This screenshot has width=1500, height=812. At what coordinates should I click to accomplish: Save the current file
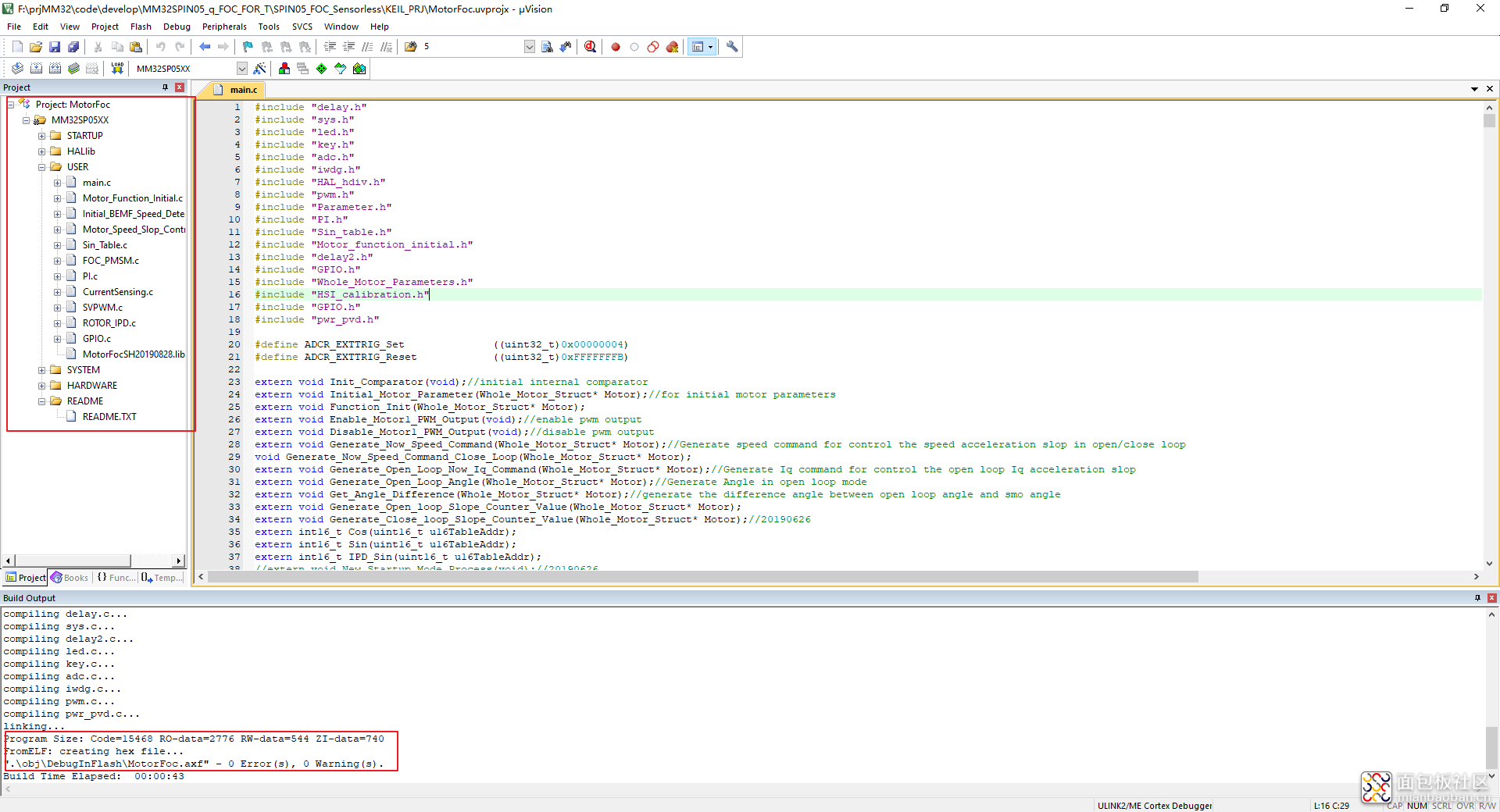[55, 47]
